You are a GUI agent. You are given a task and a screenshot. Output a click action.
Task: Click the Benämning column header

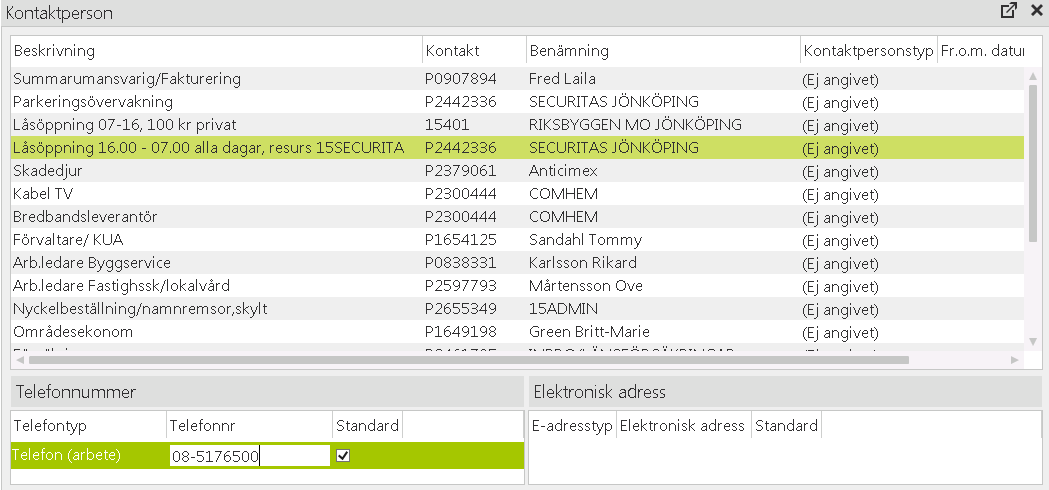pyautogui.click(x=661, y=51)
